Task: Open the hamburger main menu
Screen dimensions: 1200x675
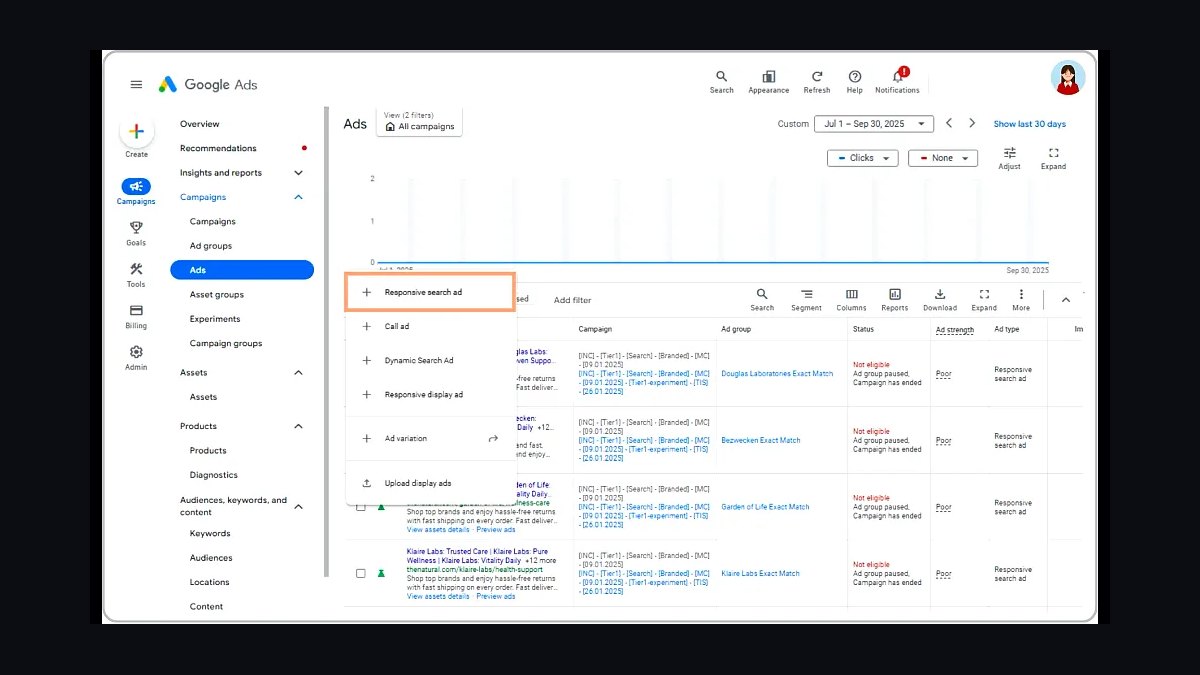Action: [136, 85]
